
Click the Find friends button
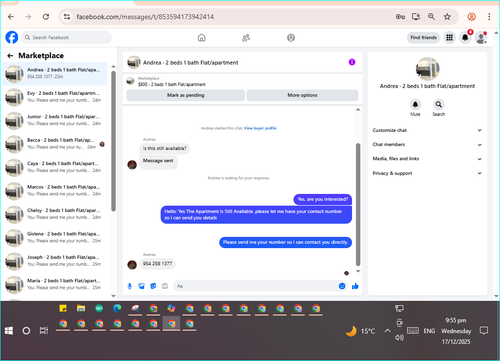[x=423, y=38]
